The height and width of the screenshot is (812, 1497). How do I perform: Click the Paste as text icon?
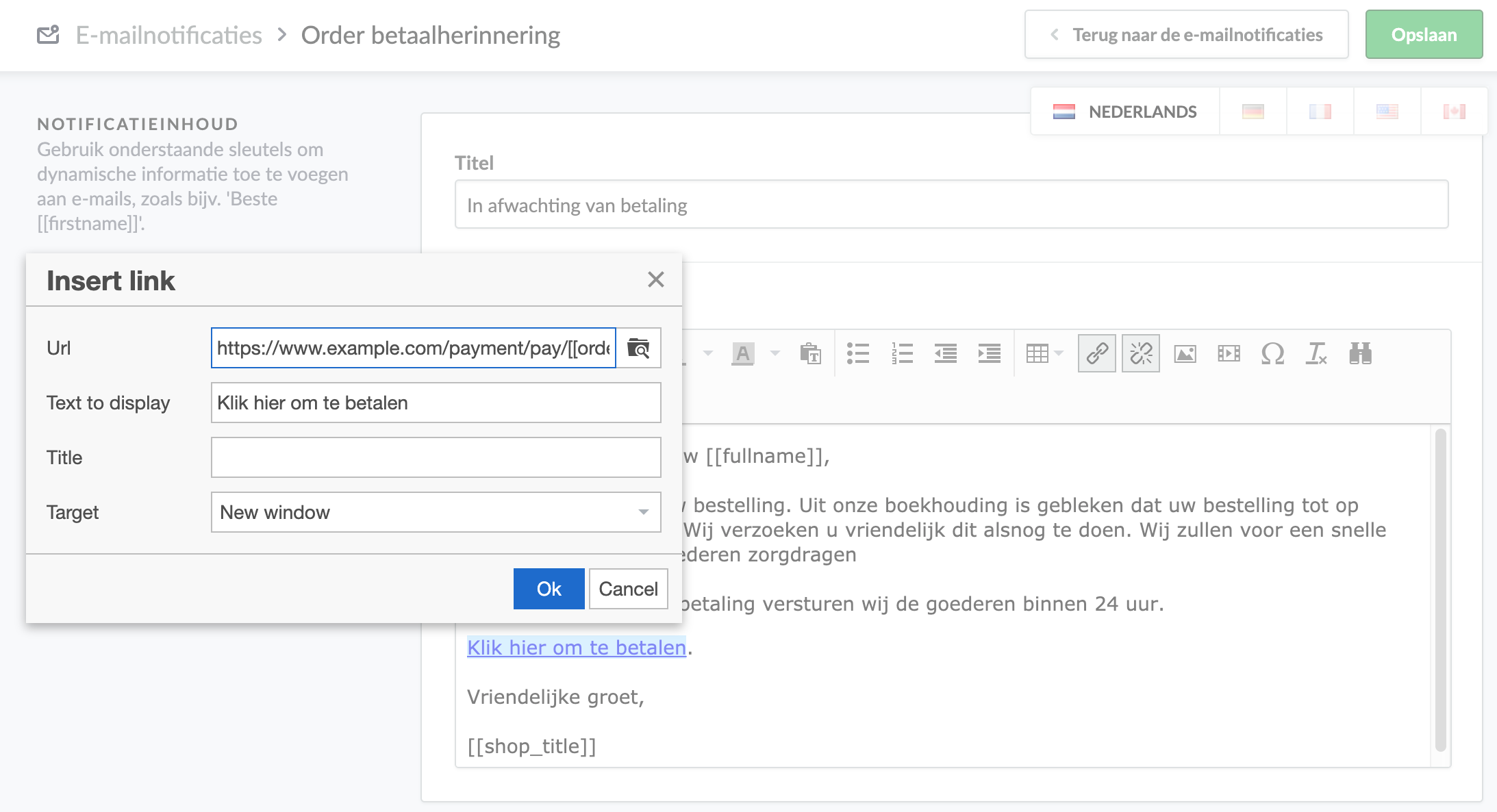pos(811,353)
